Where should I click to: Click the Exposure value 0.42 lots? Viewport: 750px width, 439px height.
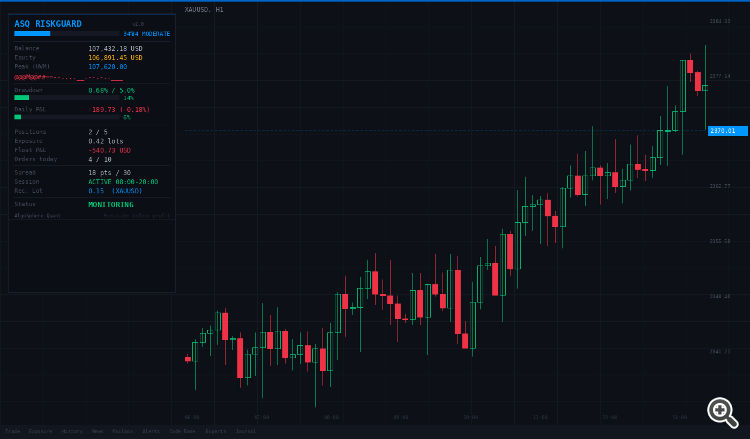(x=106, y=141)
